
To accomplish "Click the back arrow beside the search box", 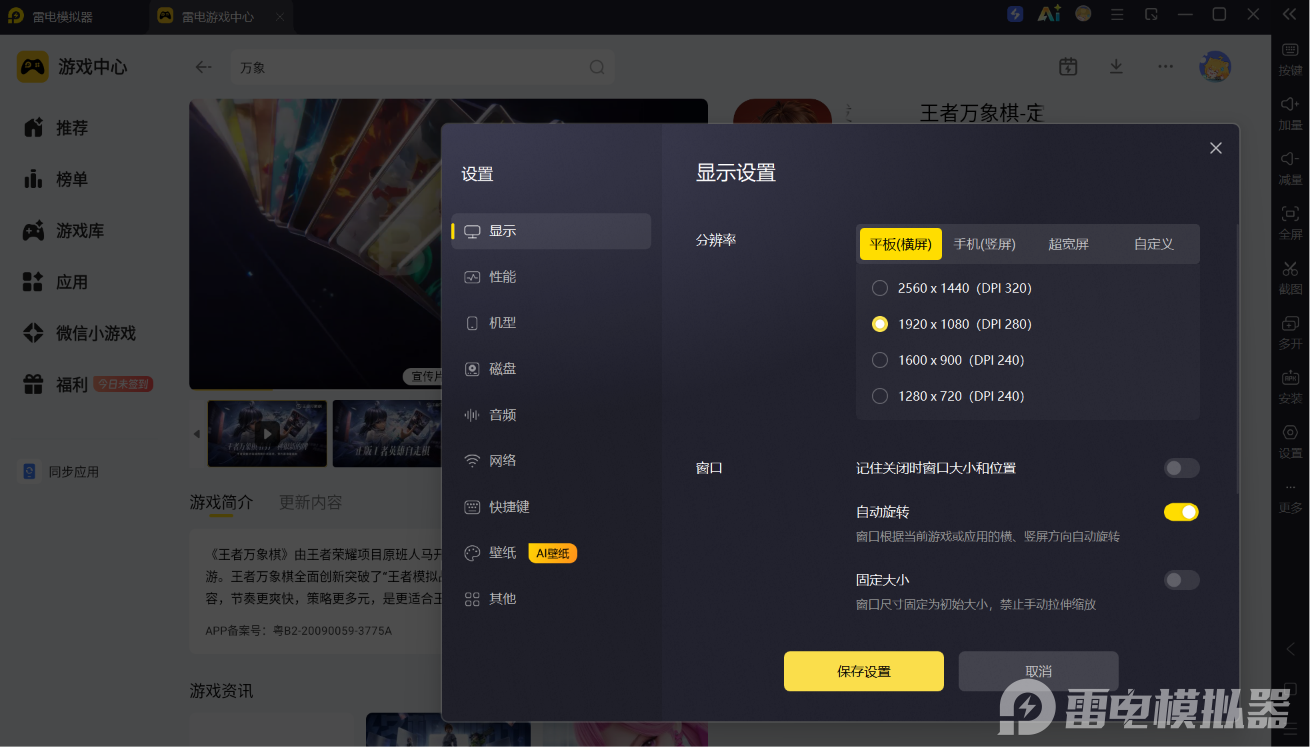I will [x=203, y=67].
